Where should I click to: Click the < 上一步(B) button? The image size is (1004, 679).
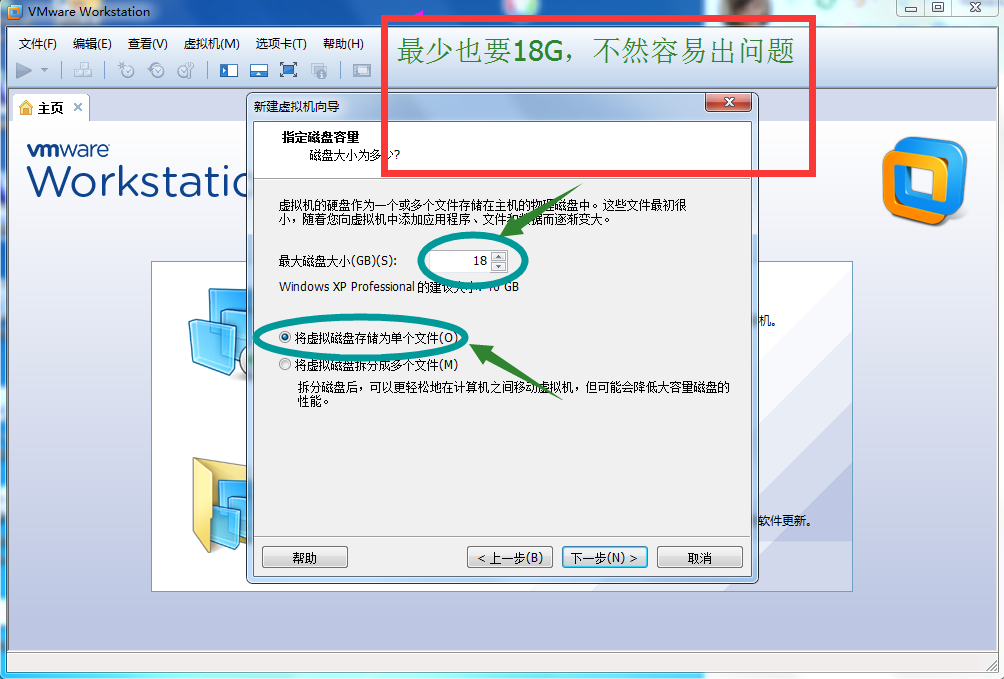pyautogui.click(x=510, y=557)
